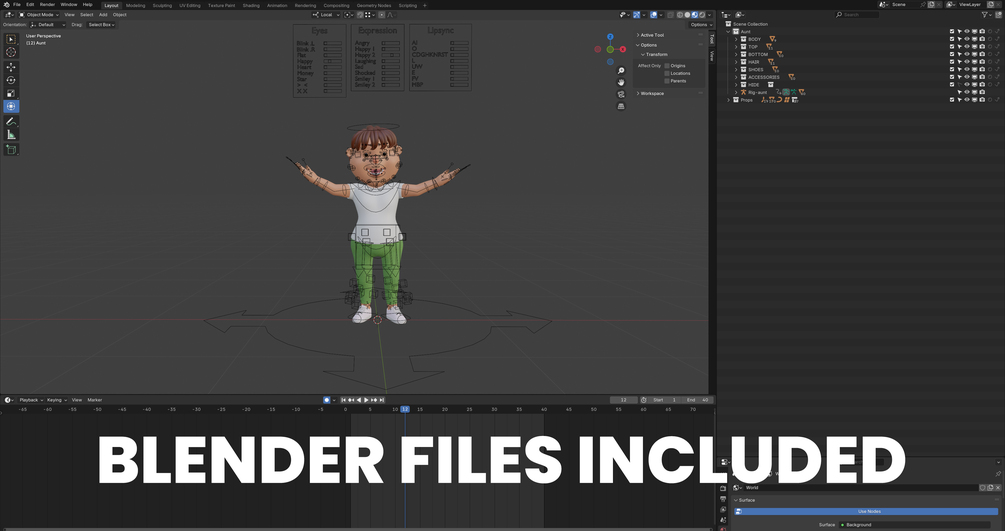Select the Cursor tool in the toolbar
Viewport: 1005px width, 531px height.
pyautogui.click(x=11, y=52)
